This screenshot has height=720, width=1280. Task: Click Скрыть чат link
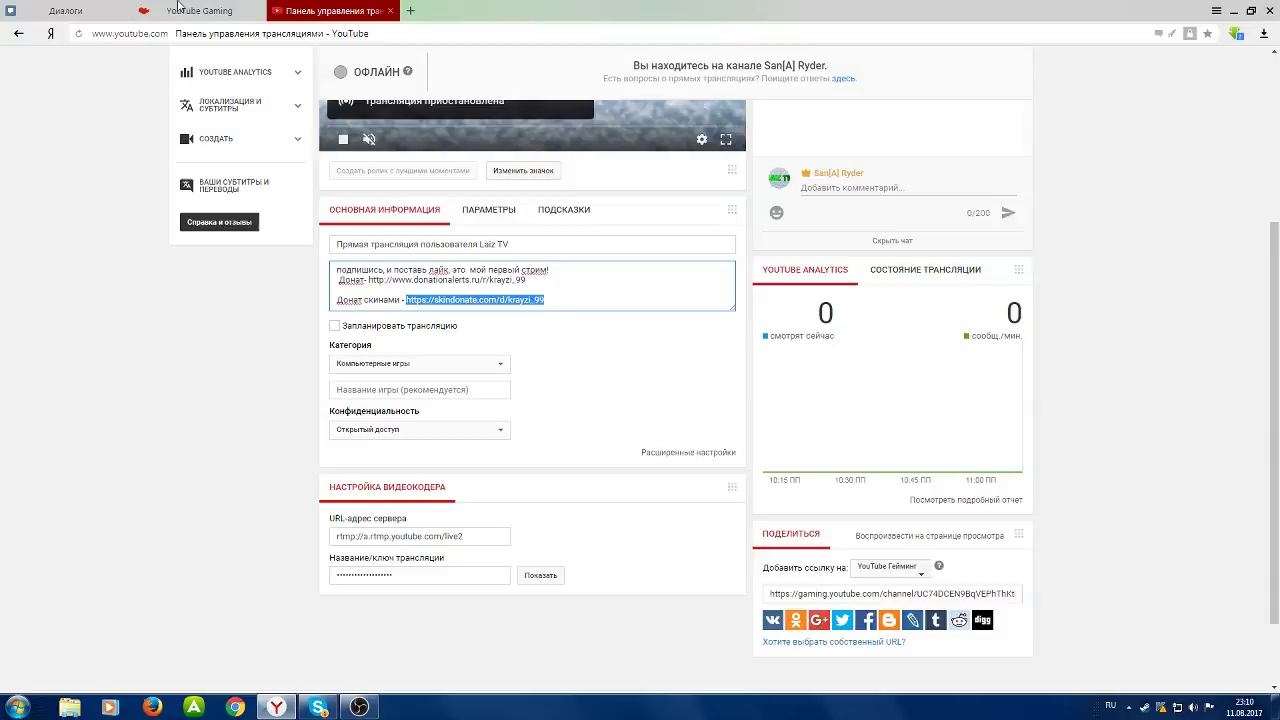click(x=892, y=240)
